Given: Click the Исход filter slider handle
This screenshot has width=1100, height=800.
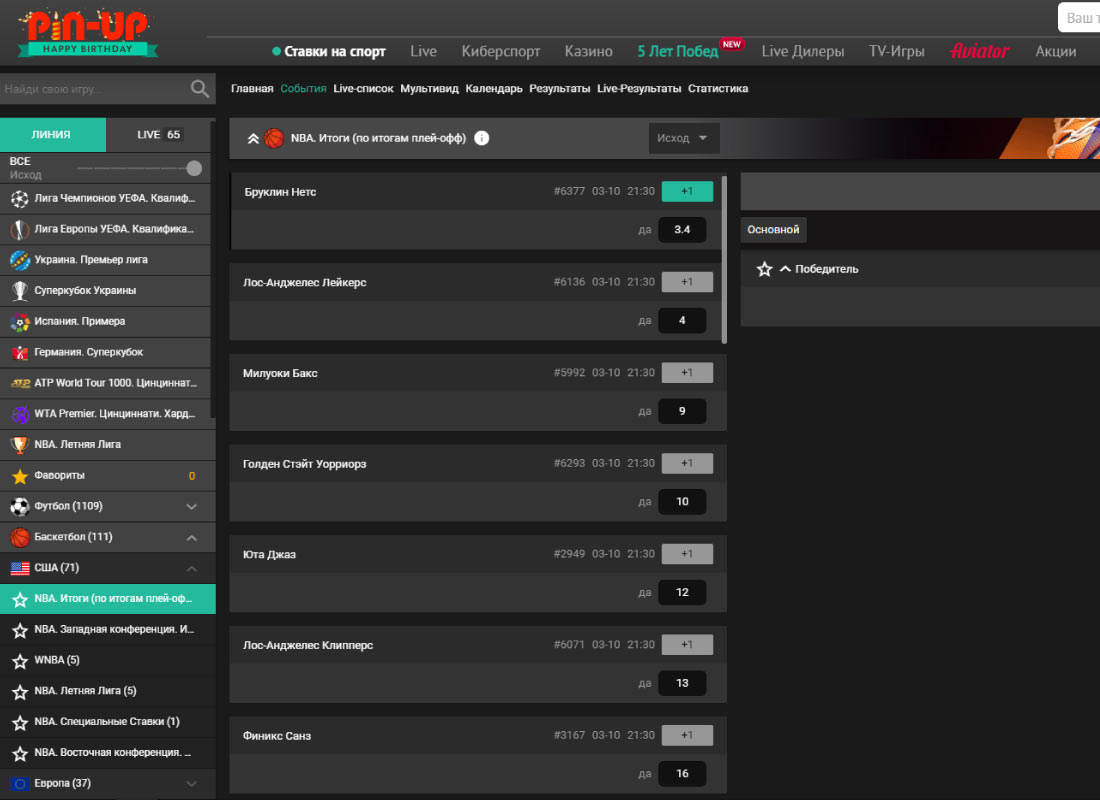Looking at the screenshot, I should (x=194, y=168).
